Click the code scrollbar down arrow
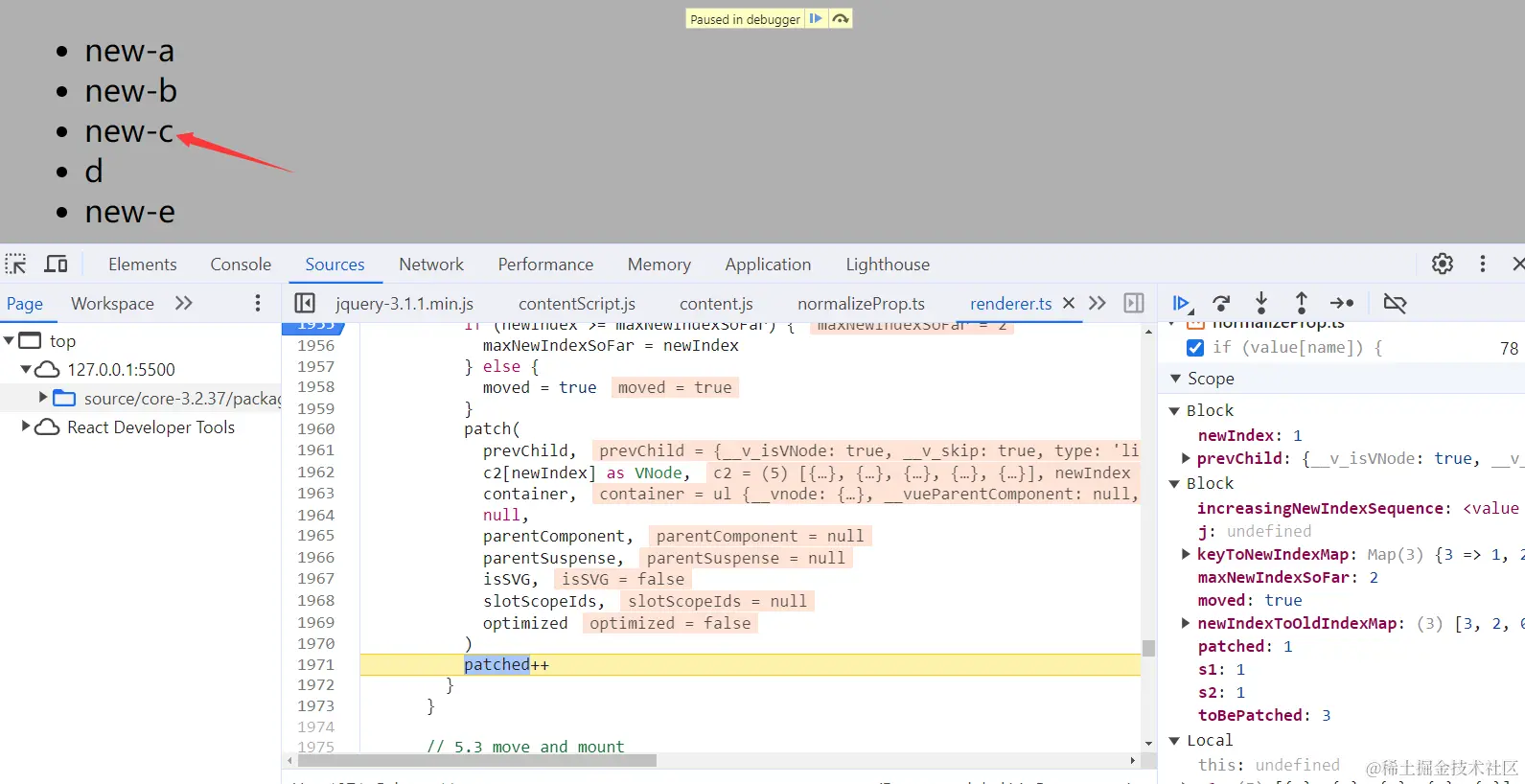This screenshot has width=1525, height=784. coord(1148,743)
